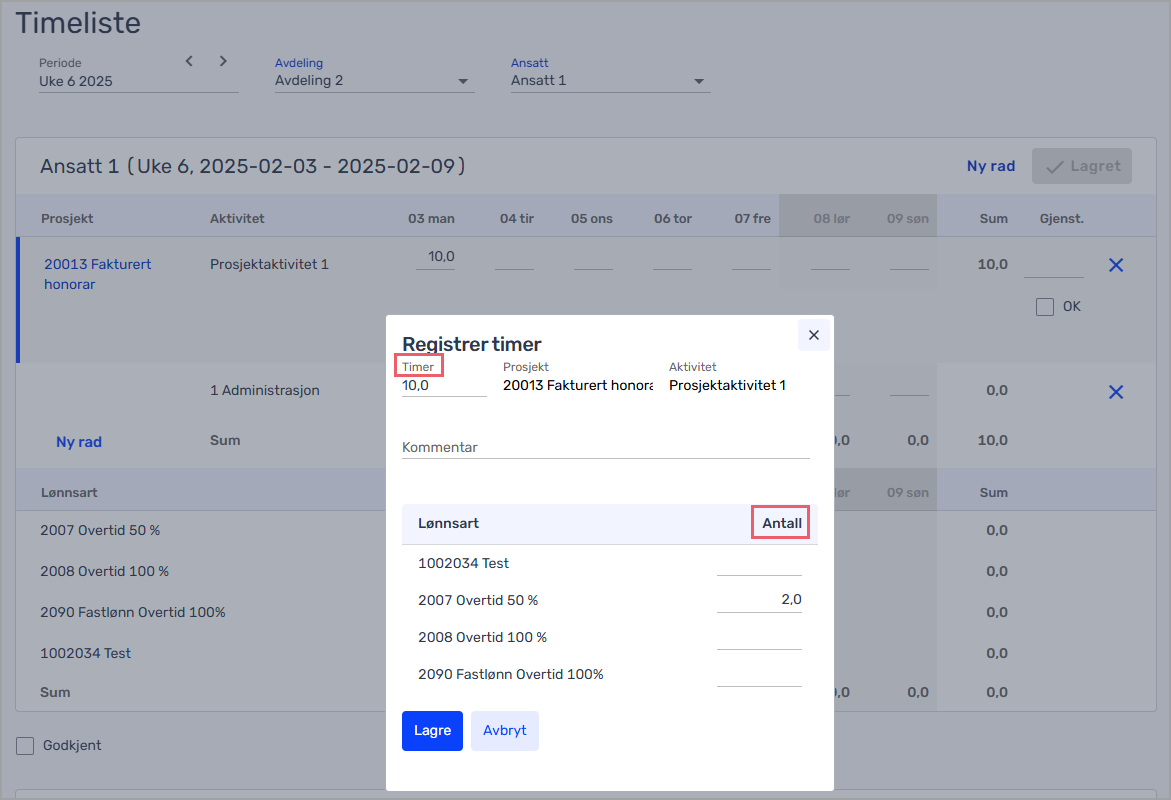
Task: Click 2008 Overtid 100 % in background list
Action: (x=105, y=571)
